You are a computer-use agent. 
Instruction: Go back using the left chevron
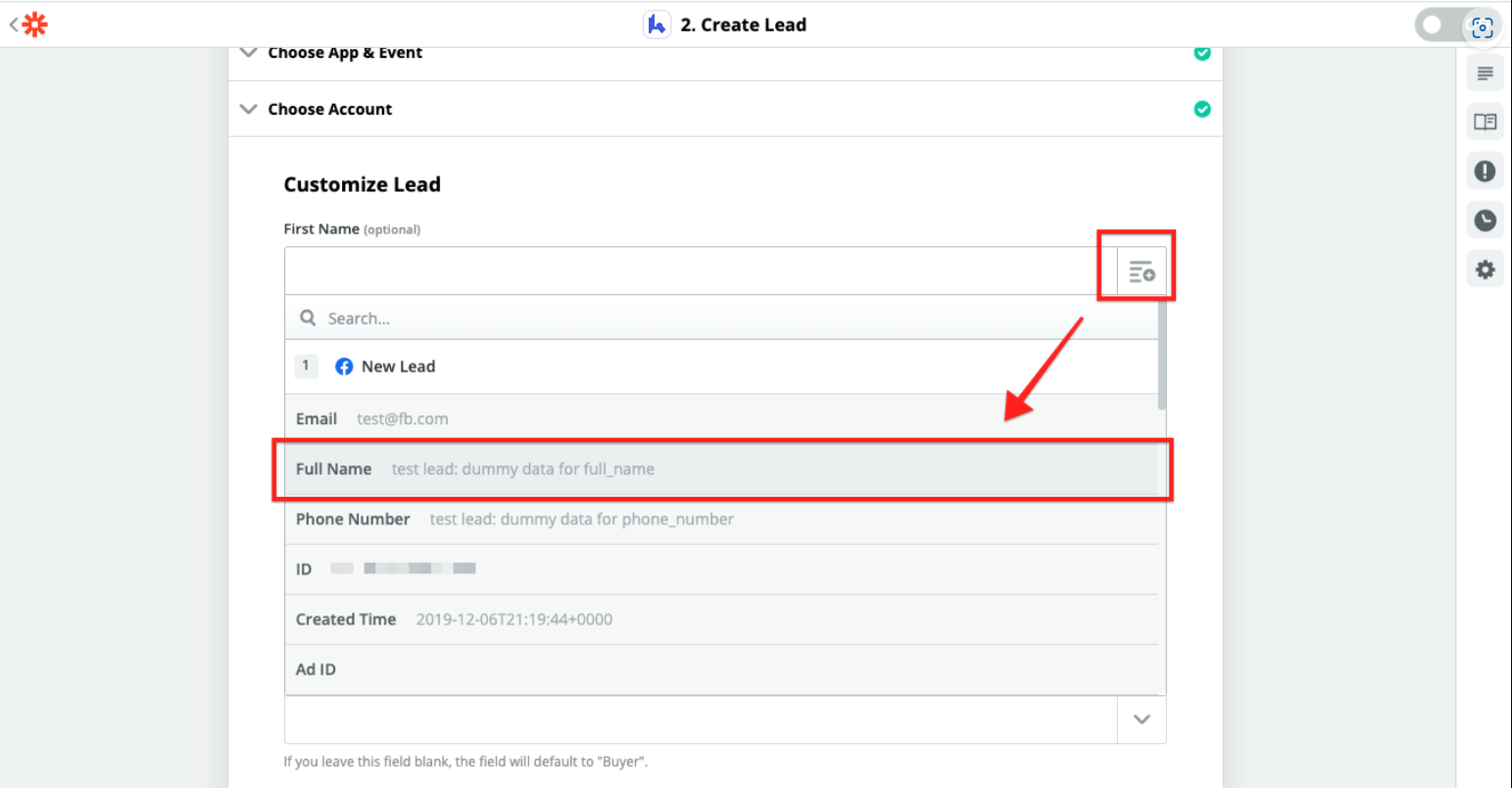[15, 24]
